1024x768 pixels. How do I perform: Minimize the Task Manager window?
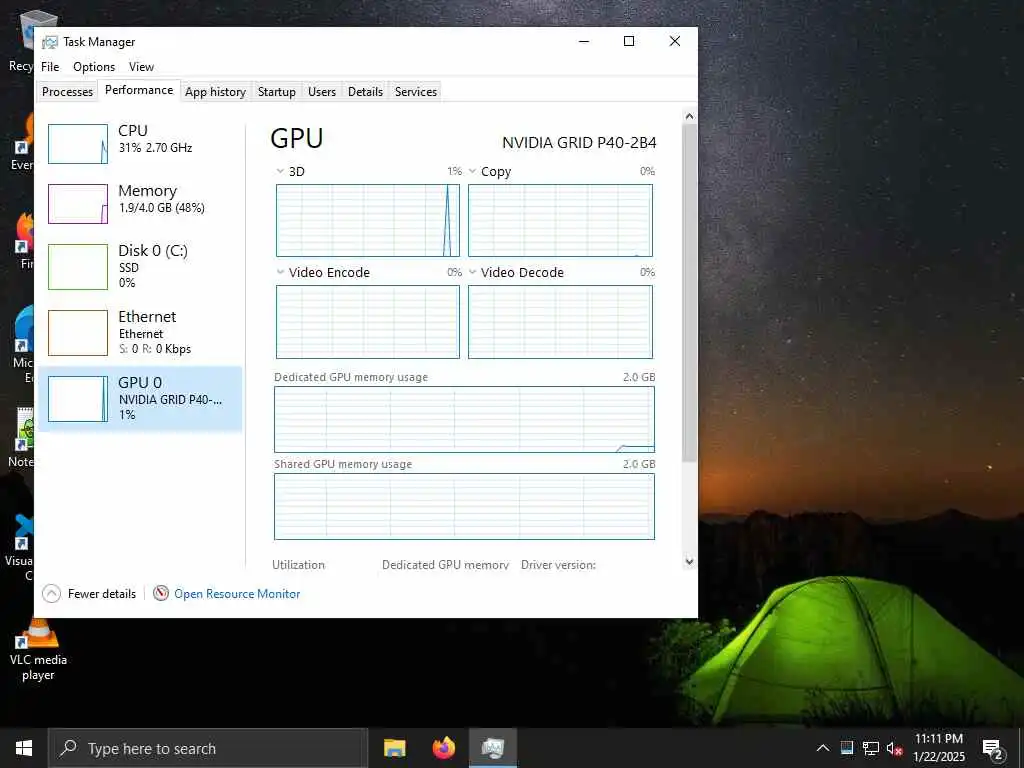tap(584, 41)
